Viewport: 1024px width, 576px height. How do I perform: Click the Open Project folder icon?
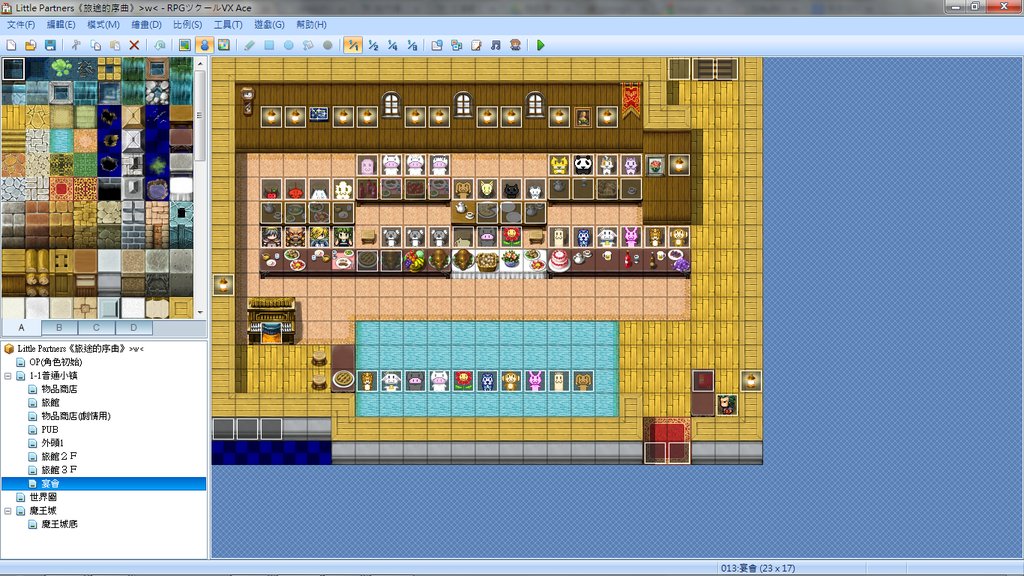click(x=31, y=45)
